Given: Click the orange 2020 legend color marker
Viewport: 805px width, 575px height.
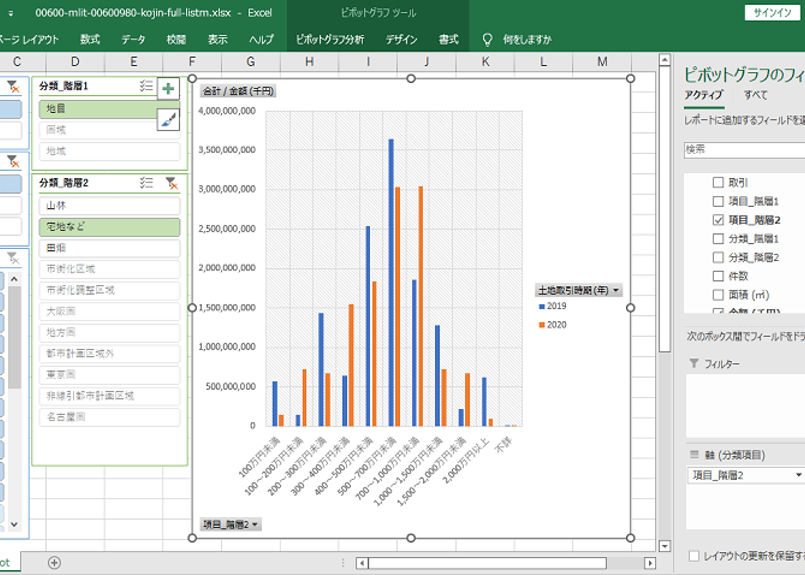Looking at the screenshot, I should (542, 325).
